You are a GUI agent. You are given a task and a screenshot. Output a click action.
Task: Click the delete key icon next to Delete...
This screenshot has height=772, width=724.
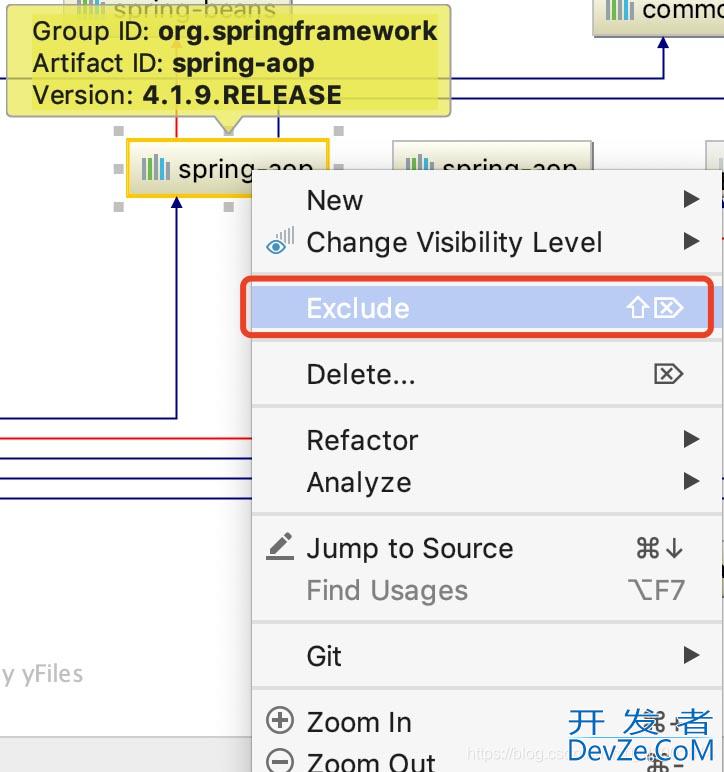point(668,374)
